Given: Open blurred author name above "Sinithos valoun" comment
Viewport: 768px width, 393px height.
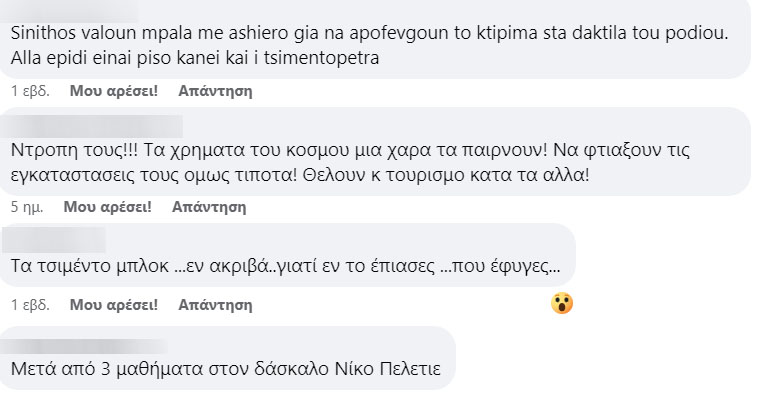Looking at the screenshot, I should tap(71, 11).
